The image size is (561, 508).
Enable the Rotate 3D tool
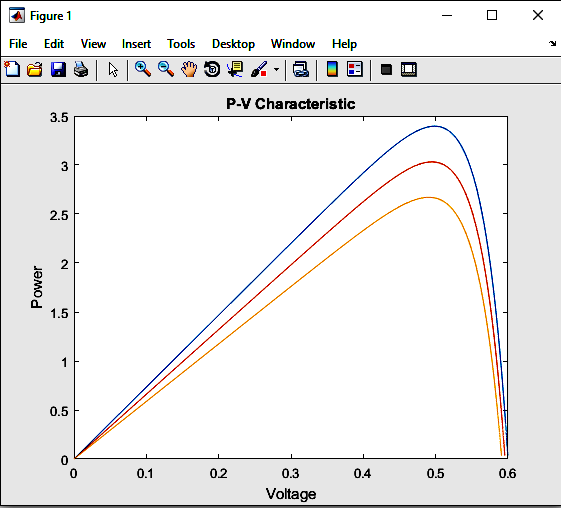212,69
